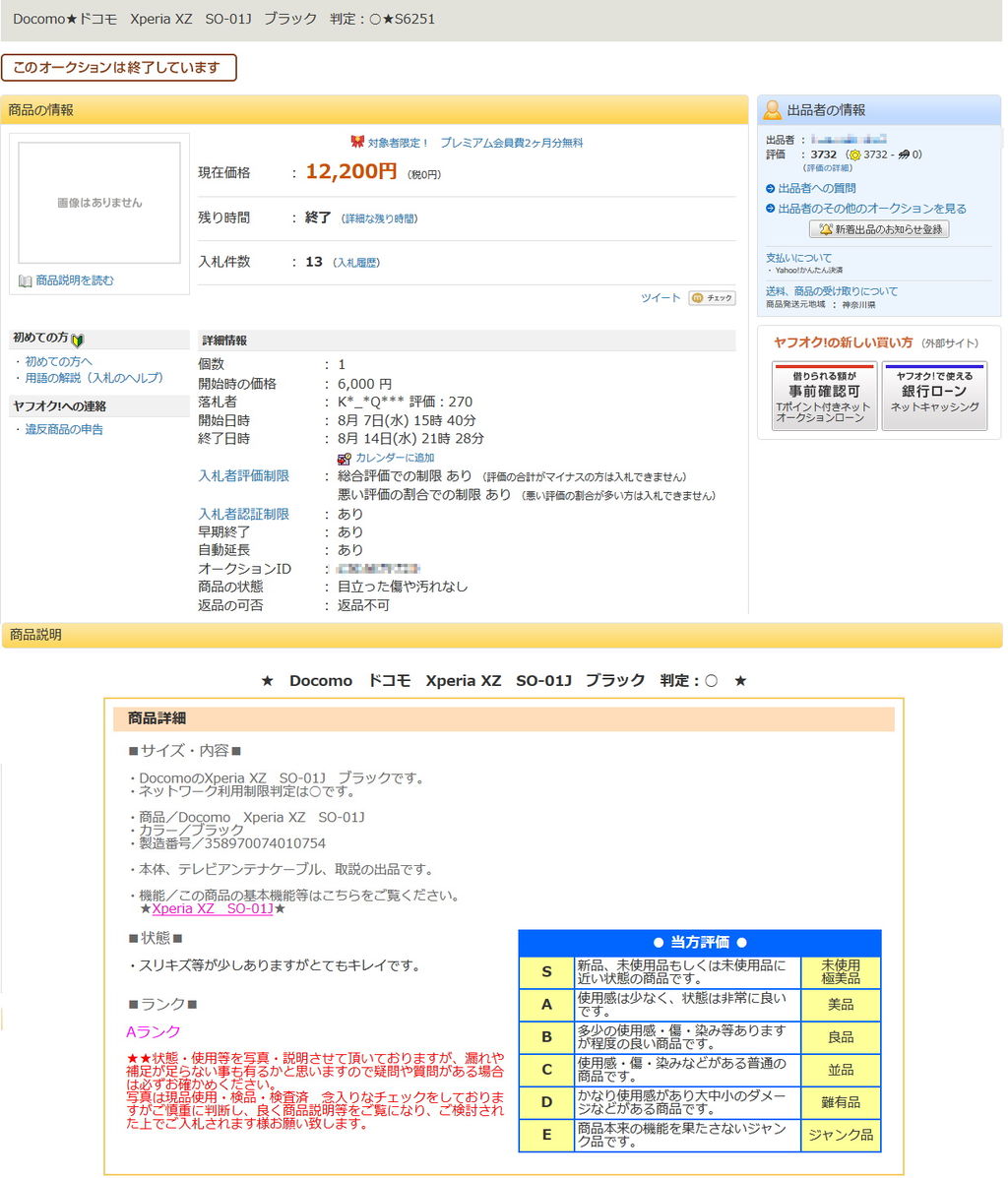This screenshot has width=1008, height=1178.
Task: Click the gold rating star icon beside 3732
Action: (x=854, y=155)
